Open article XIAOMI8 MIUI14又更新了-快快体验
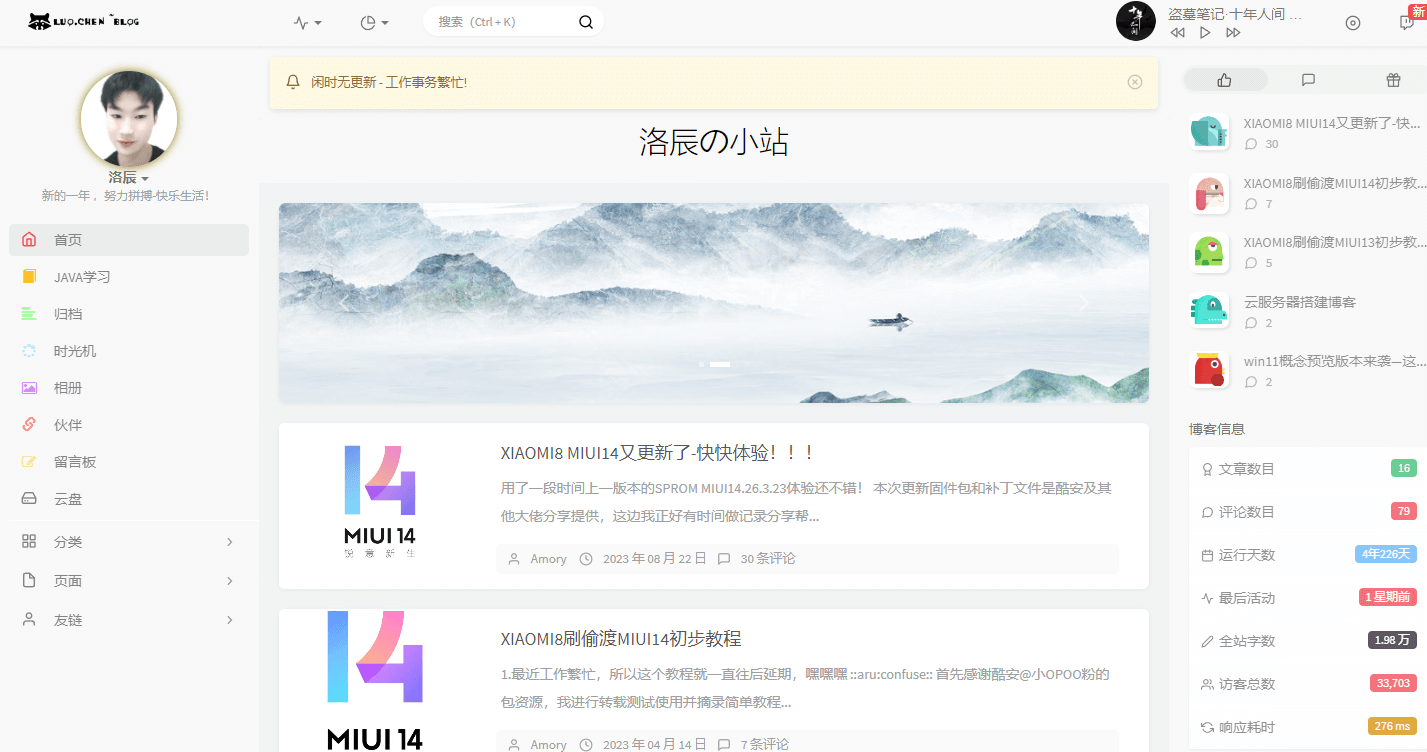The height and width of the screenshot is (752, 1427). [658, 453]
